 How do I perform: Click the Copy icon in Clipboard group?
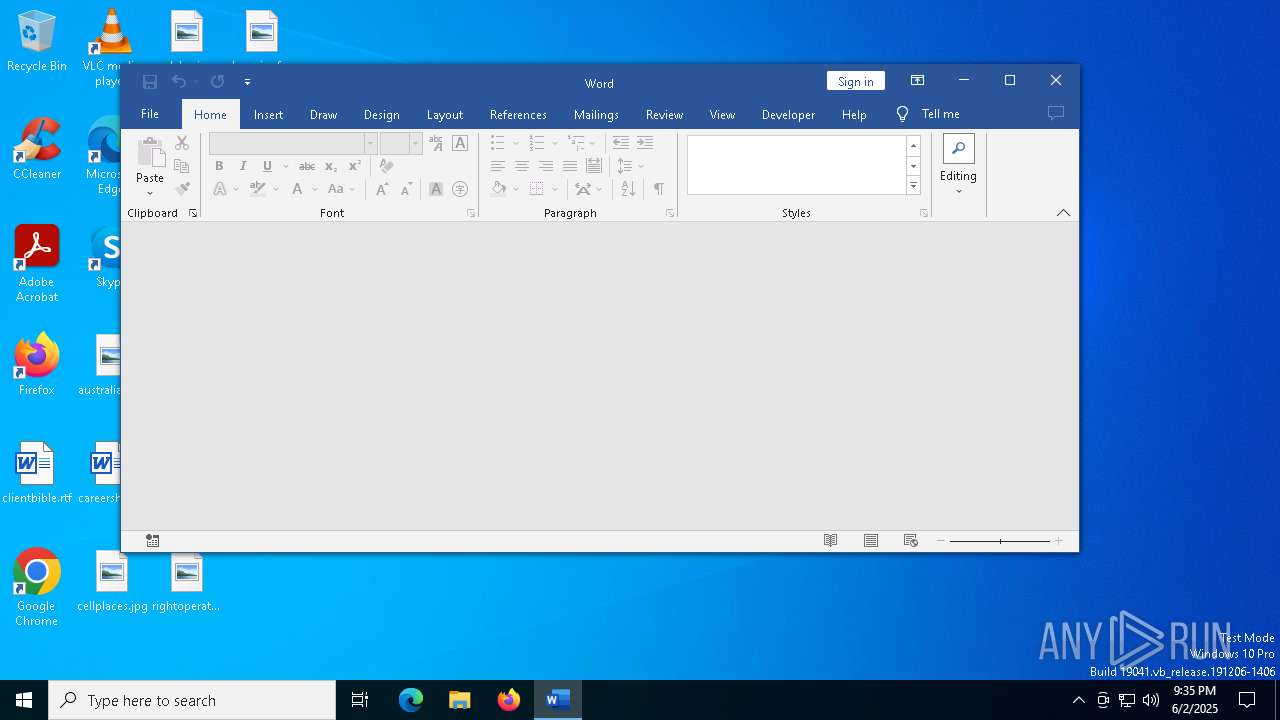click(182, 166)
